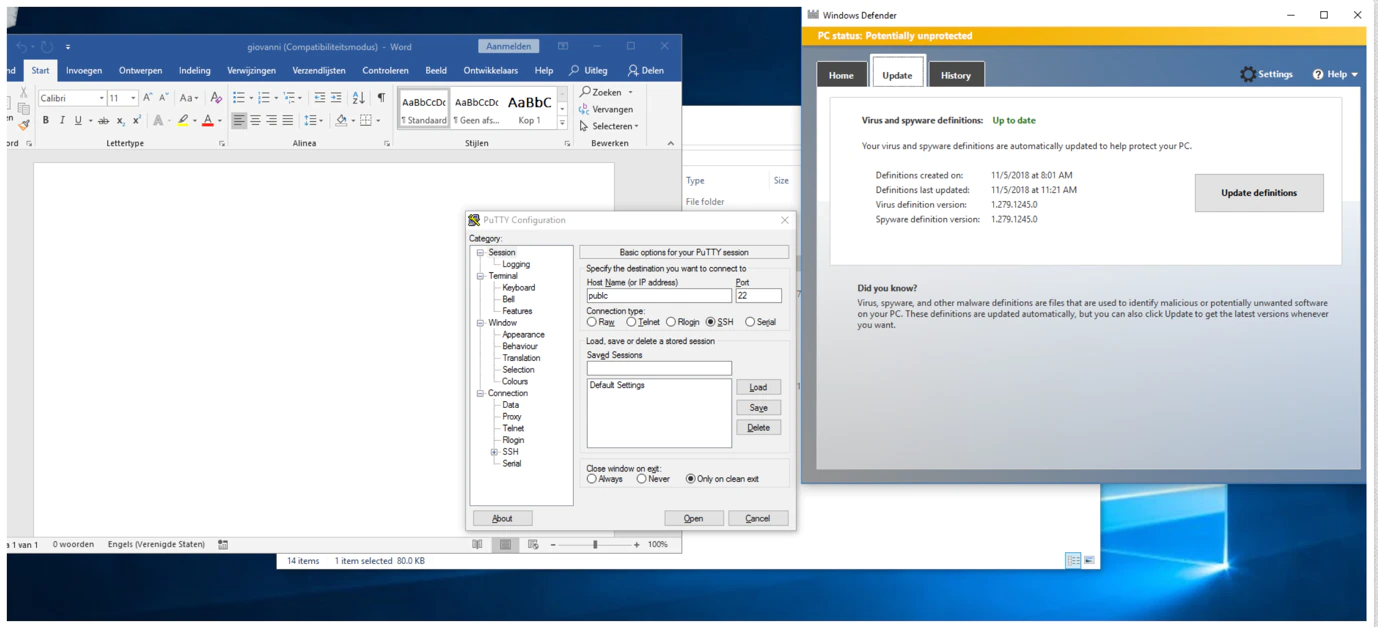
Task: Expand the Word styles gallery
Action: (x=562, y=123)
